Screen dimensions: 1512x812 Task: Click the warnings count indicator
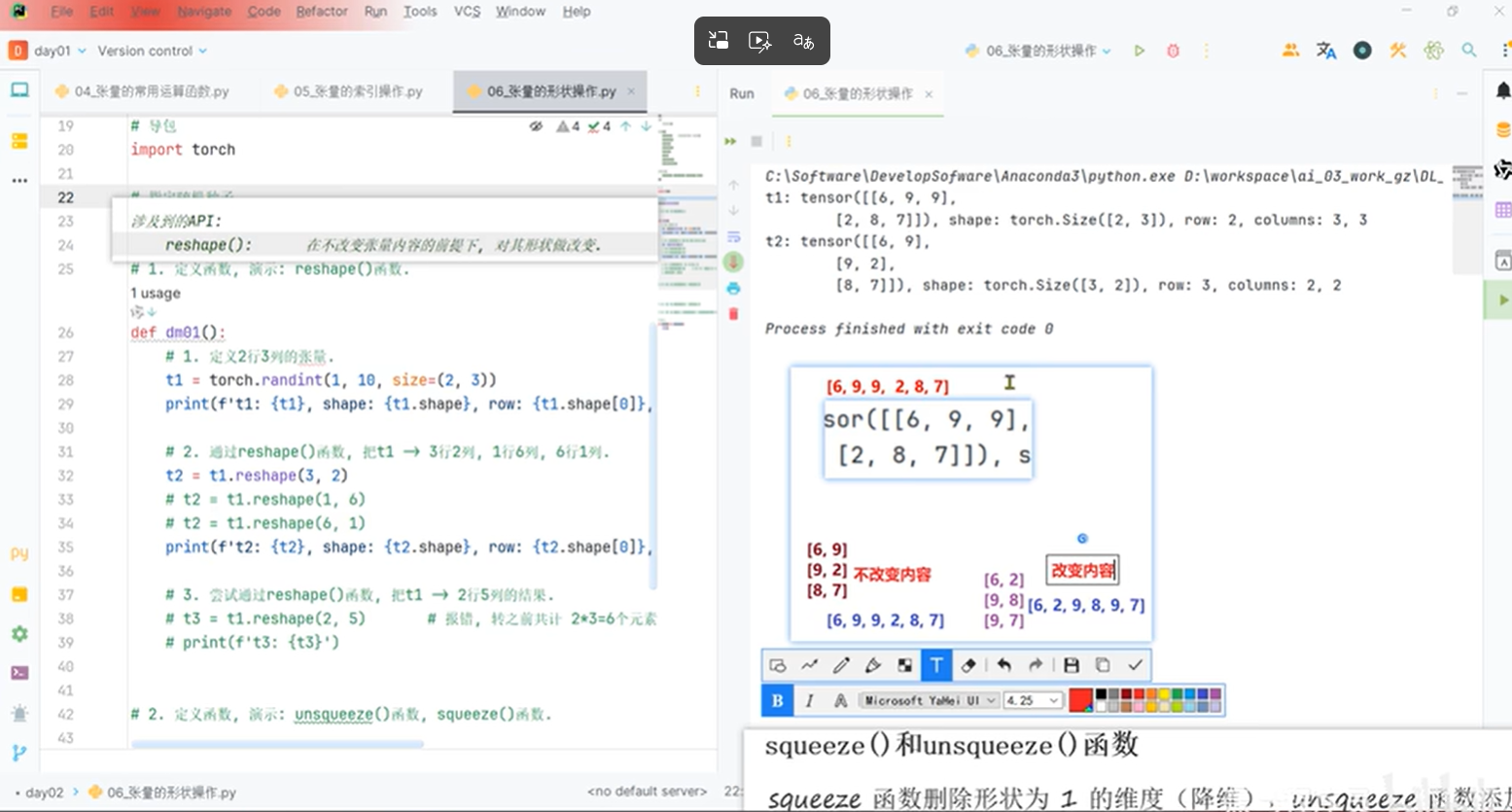coord(568,126)
